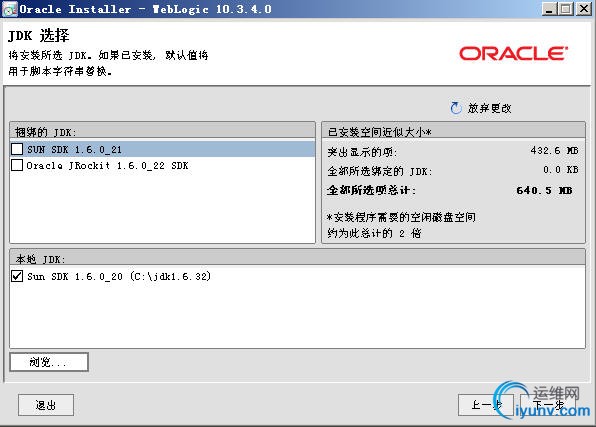Select Sun SDK 1.6.0_20 (C:\jdk1.6.32) text
This screenshot has height=427, width=596.
(119, 276)
